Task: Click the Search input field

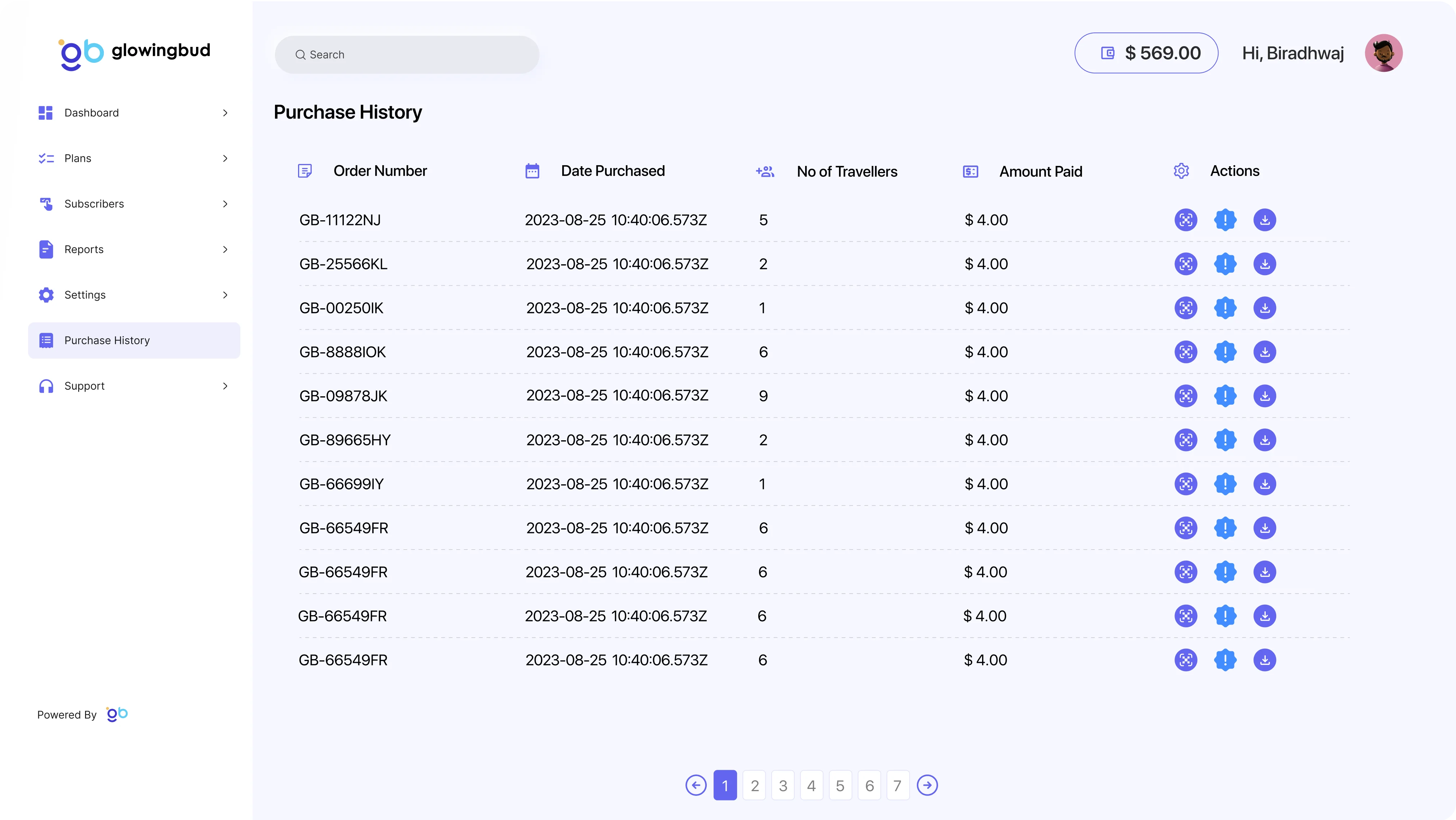Action: [x=407, y=55]
